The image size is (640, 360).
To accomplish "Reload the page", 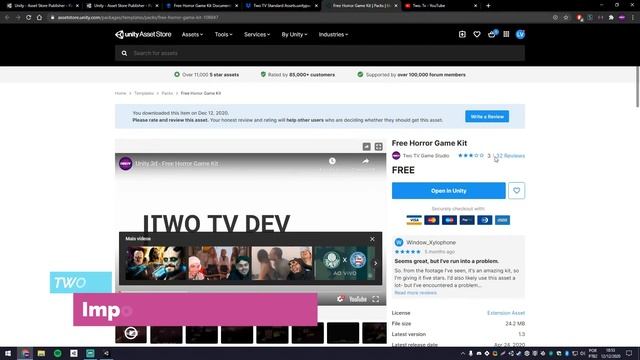I will [28, 18].
